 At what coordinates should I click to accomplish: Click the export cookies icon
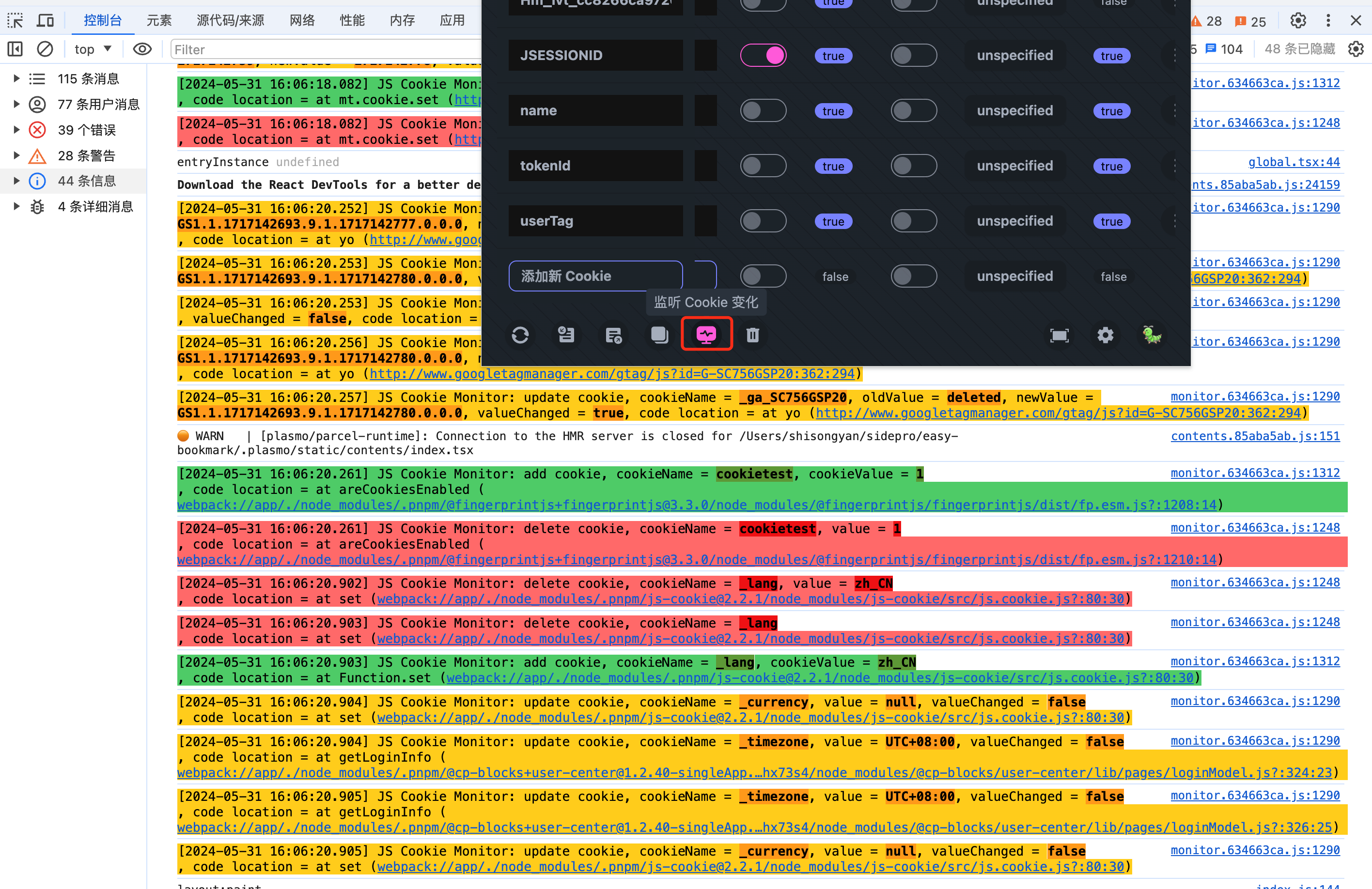pos(613,335)
